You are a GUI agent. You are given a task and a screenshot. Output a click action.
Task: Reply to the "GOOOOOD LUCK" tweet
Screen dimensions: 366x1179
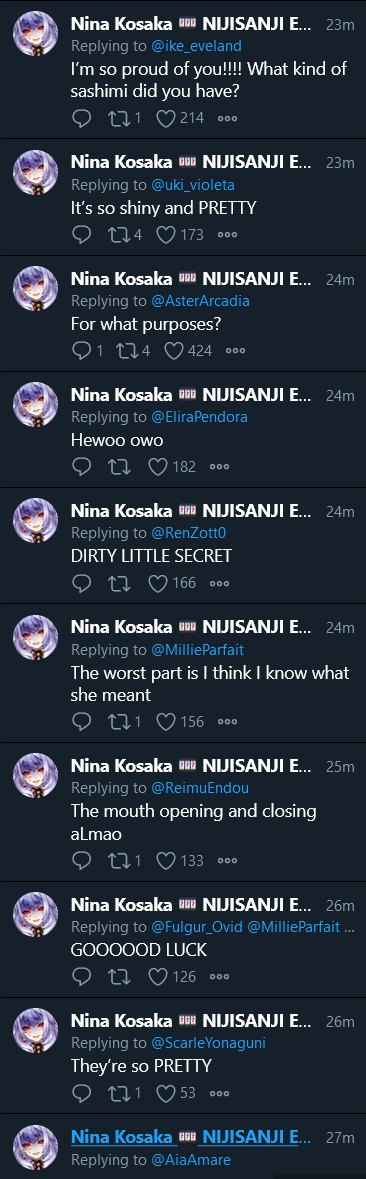click(x=81, y=977)
